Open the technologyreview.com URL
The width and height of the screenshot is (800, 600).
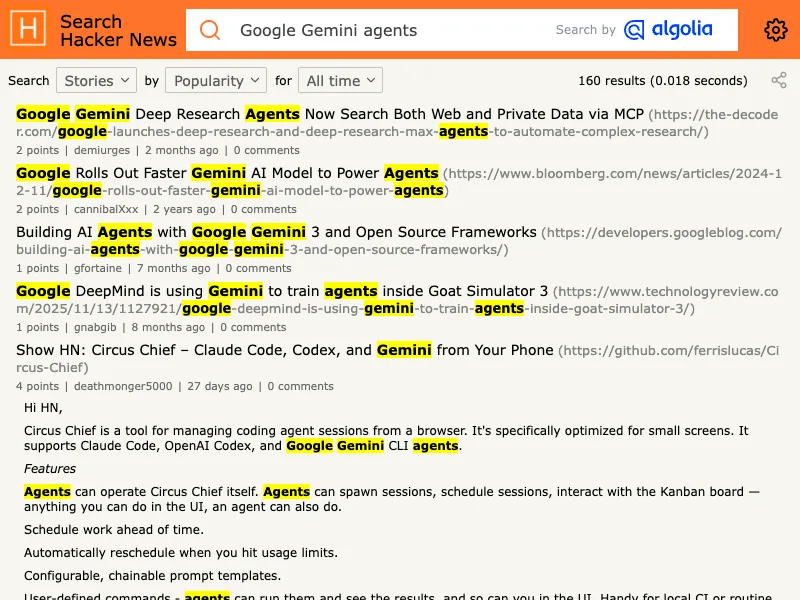click(x=397, y=300)
